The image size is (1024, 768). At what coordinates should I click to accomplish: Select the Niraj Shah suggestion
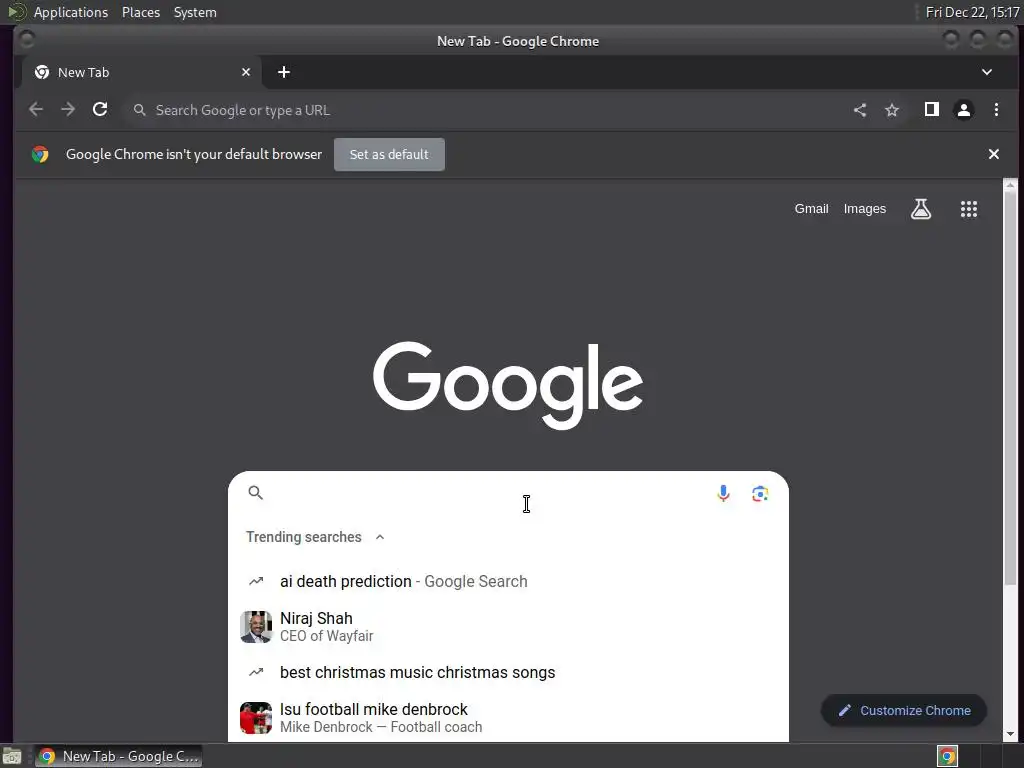point(508,627)
